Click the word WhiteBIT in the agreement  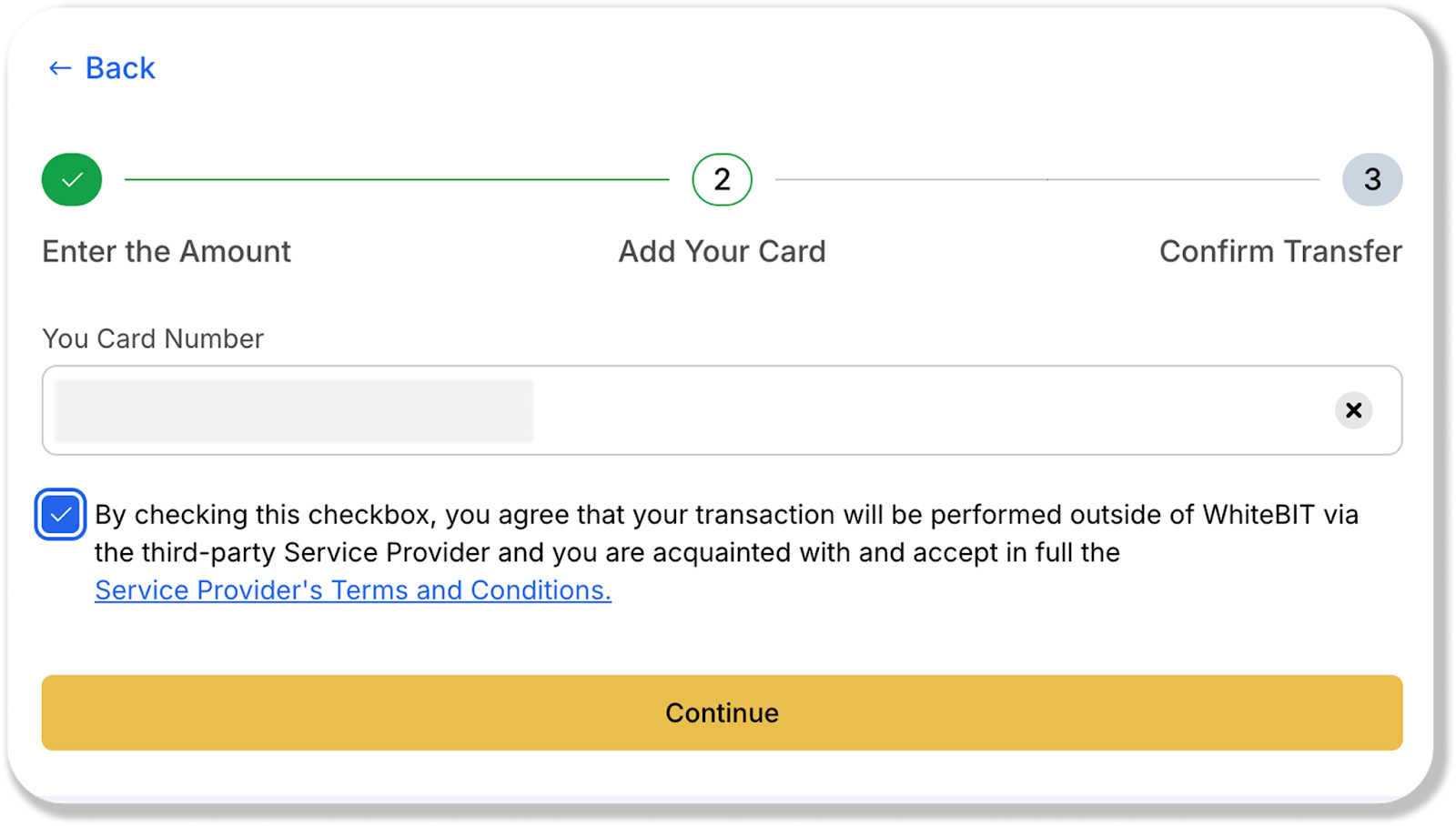pos(1259,515)
